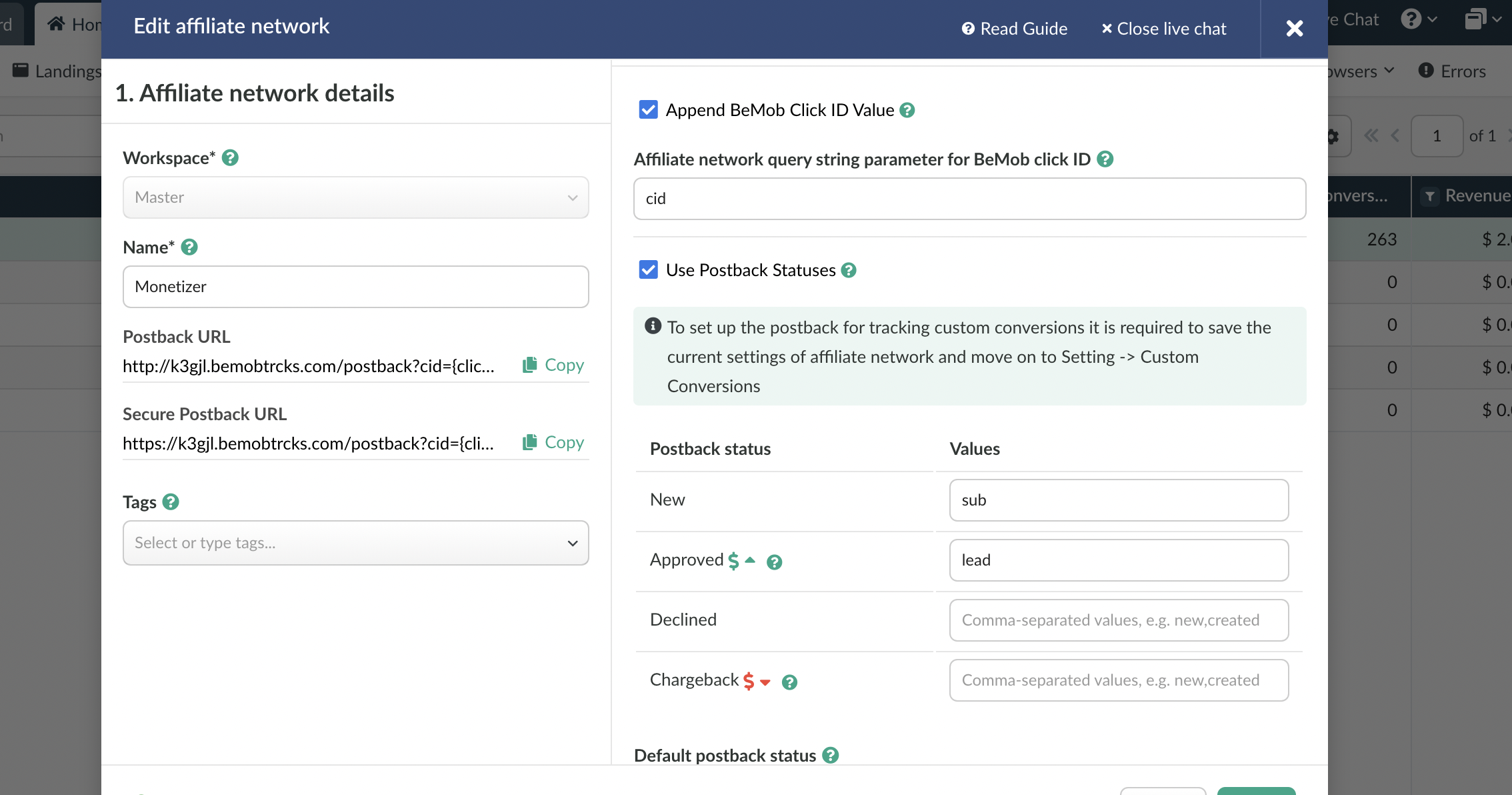Copy the Secure Postback URL
The width and height of the screenshot is (1512, 795).
[553, 442]
